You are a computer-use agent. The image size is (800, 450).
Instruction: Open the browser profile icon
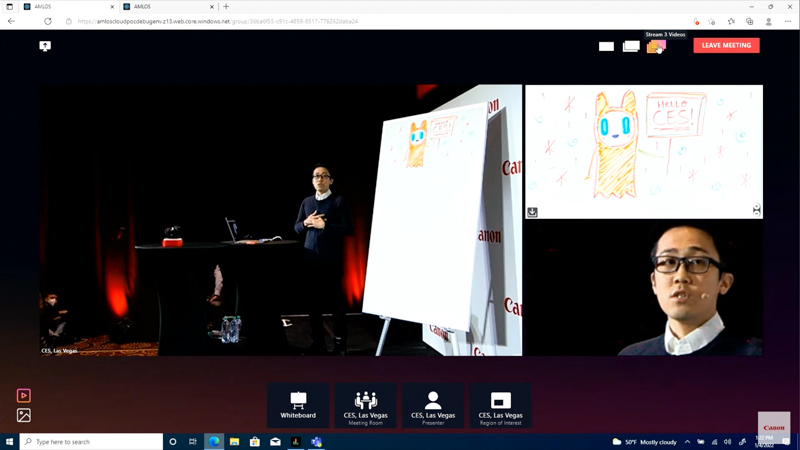click(768, 21)
